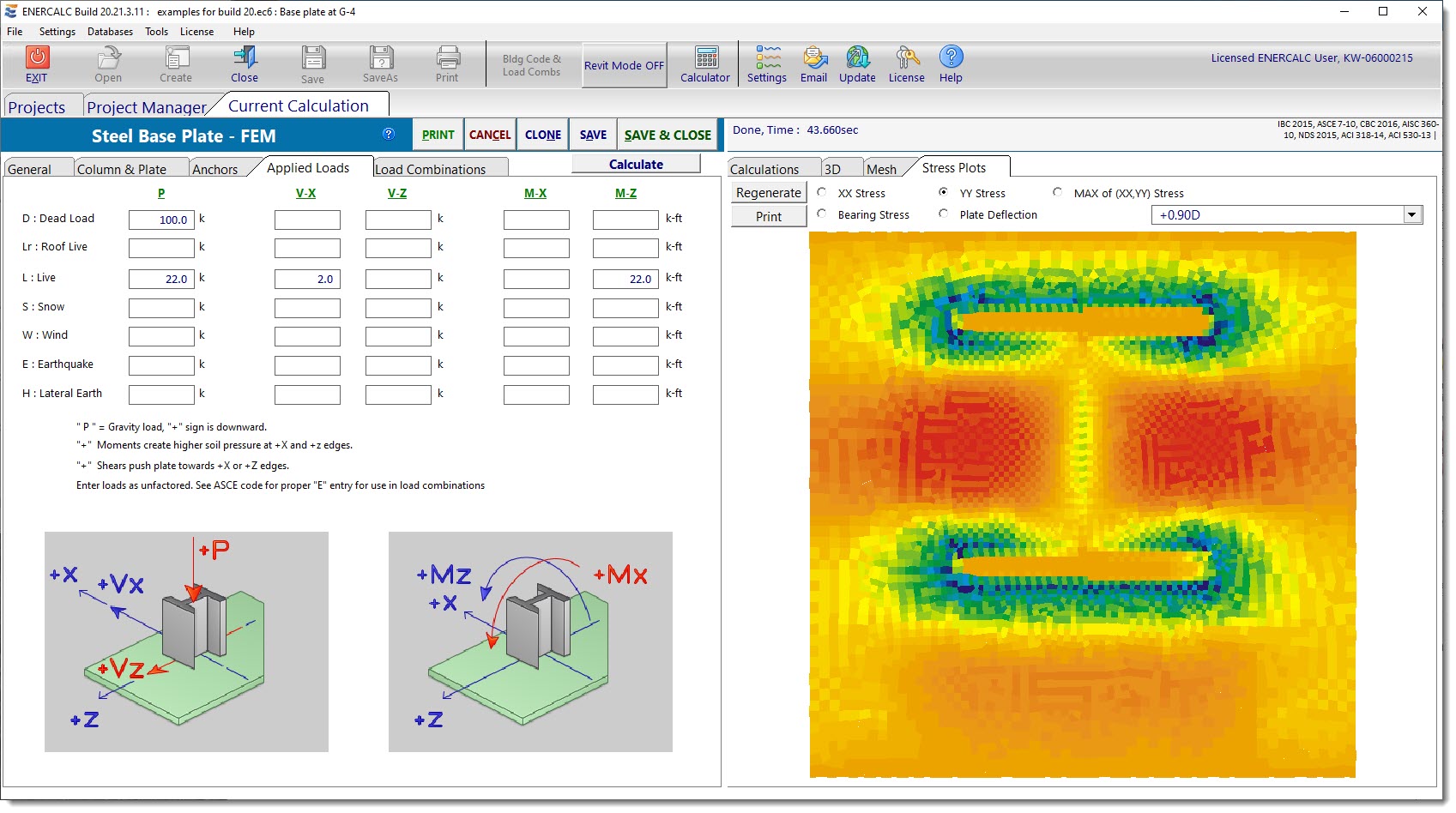The width and height of the screenshot is (1456, 813).
Task: Click the CLONE button
Action: (543, 135)
